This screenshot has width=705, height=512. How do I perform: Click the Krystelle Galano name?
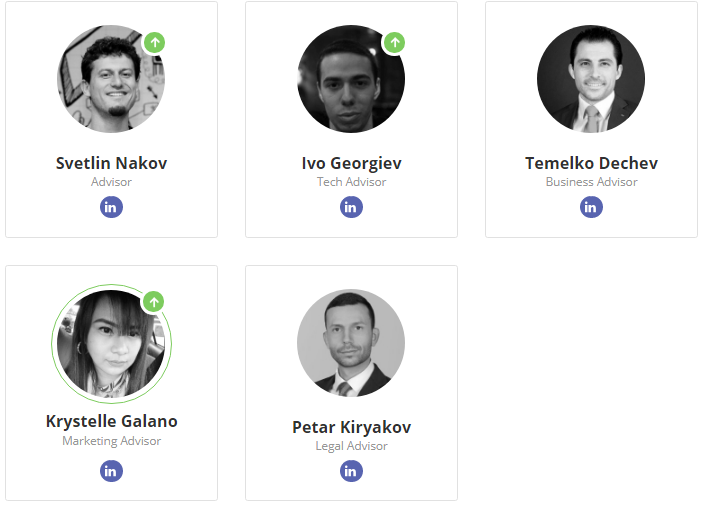coord(111,421)
